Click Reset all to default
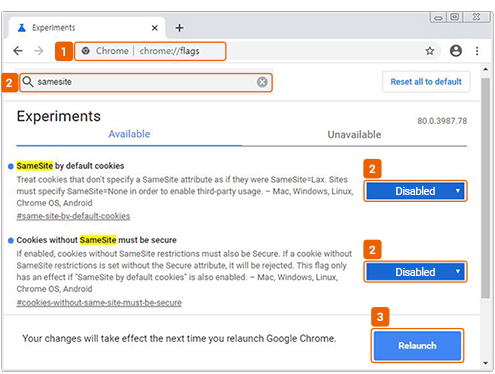 click(426, 82)
